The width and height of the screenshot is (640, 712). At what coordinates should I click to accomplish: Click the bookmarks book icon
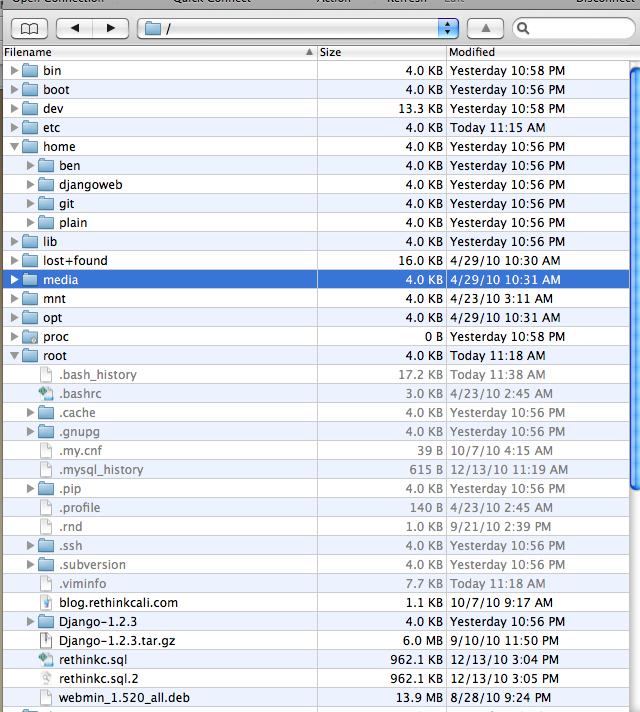point(33,28)
